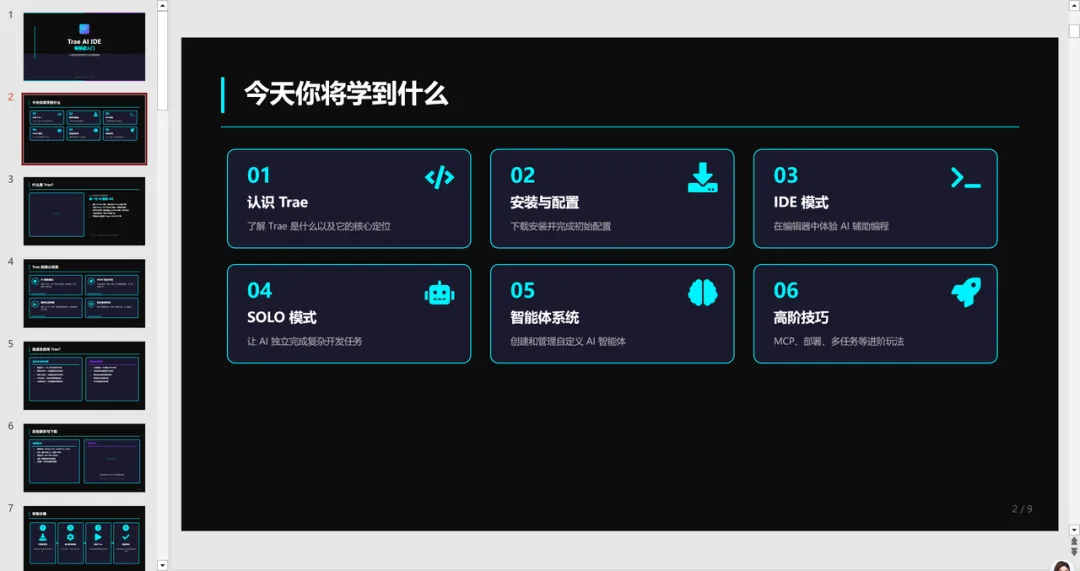Click the thumbnail panel scrollbar thumb
This screenshot has width=1080, height=571.
(x=163, y=61)
